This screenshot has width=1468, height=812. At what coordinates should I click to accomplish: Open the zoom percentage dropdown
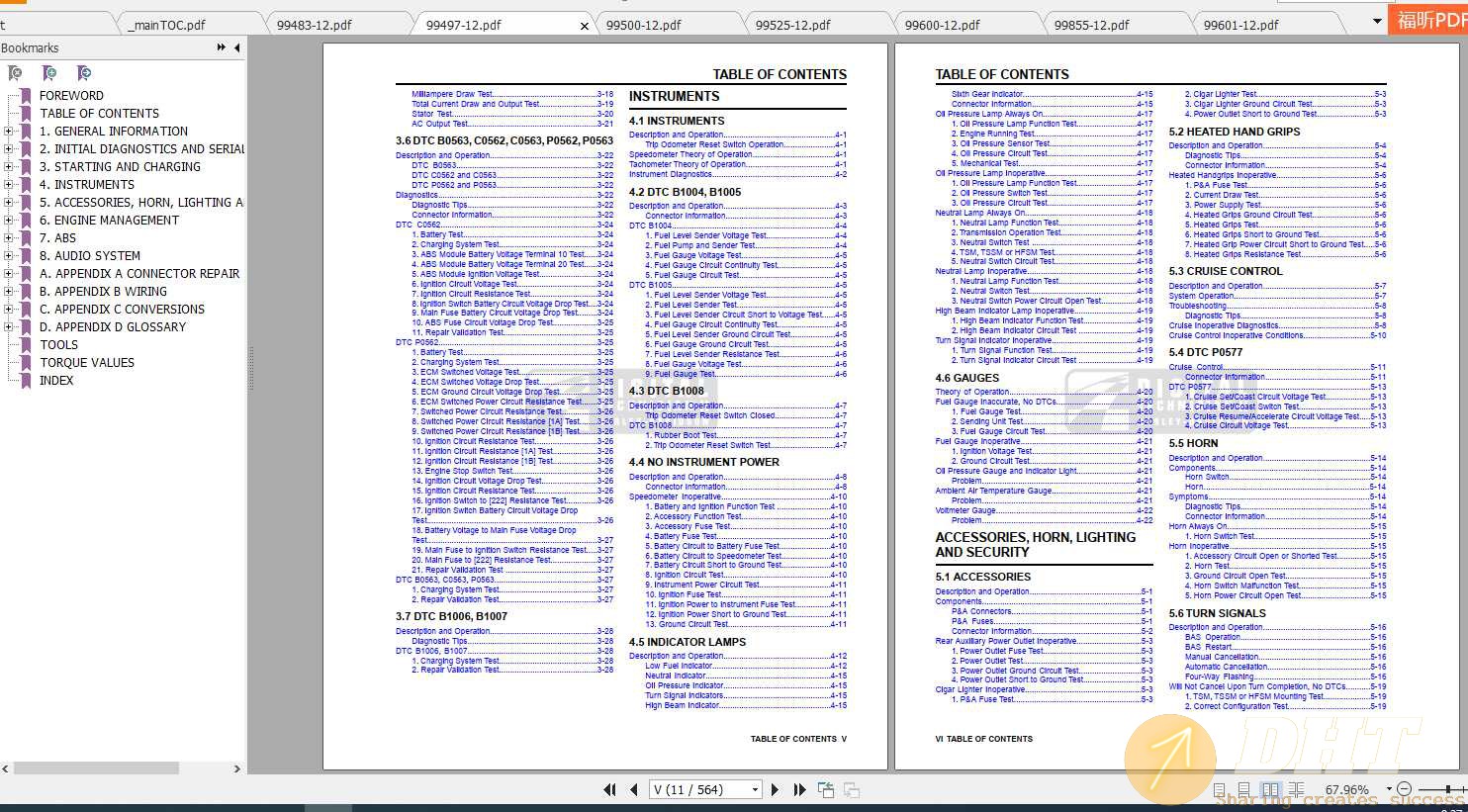1388,789
